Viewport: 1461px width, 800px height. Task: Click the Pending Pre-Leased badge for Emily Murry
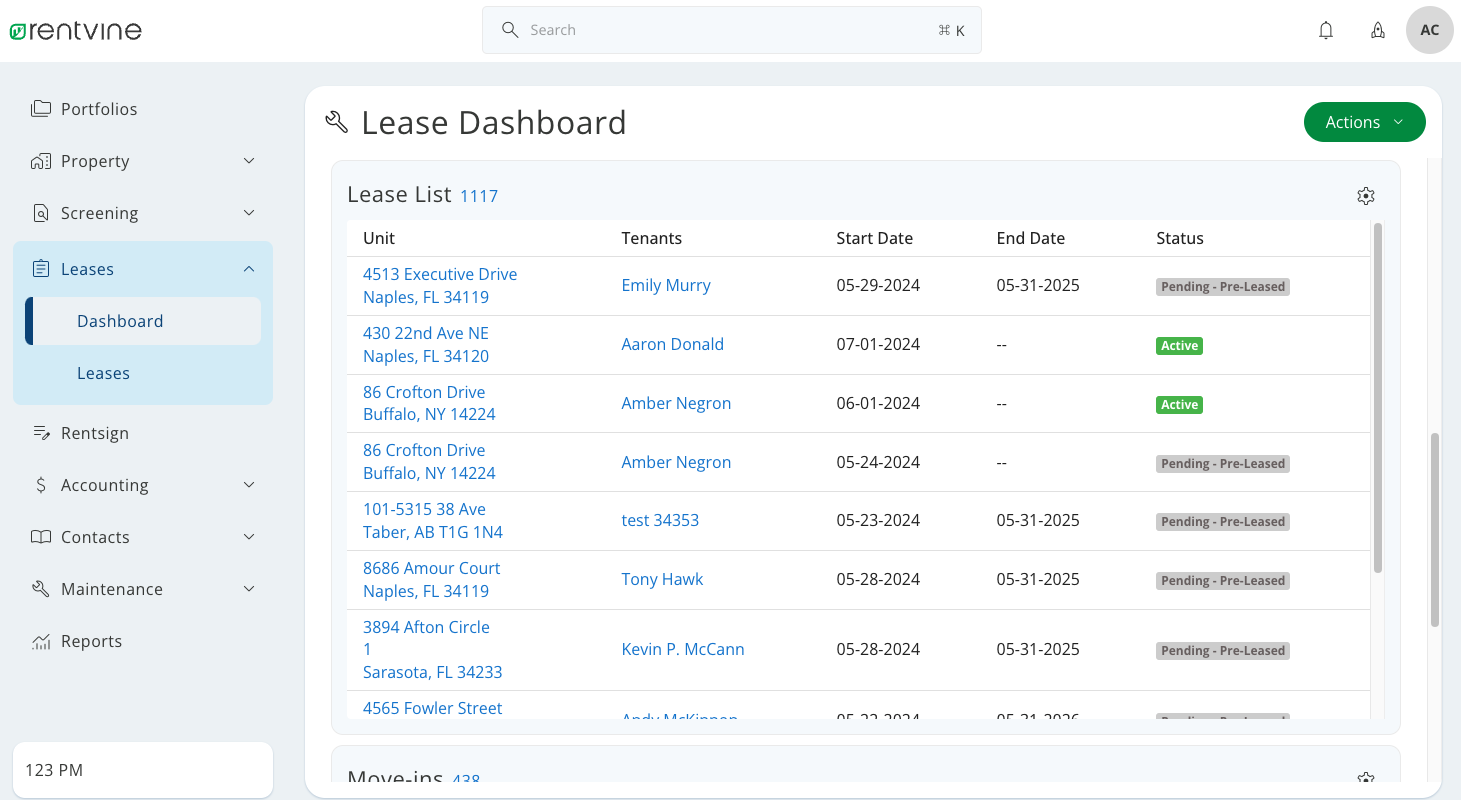pyautogui.click(x=1222, y=286)
